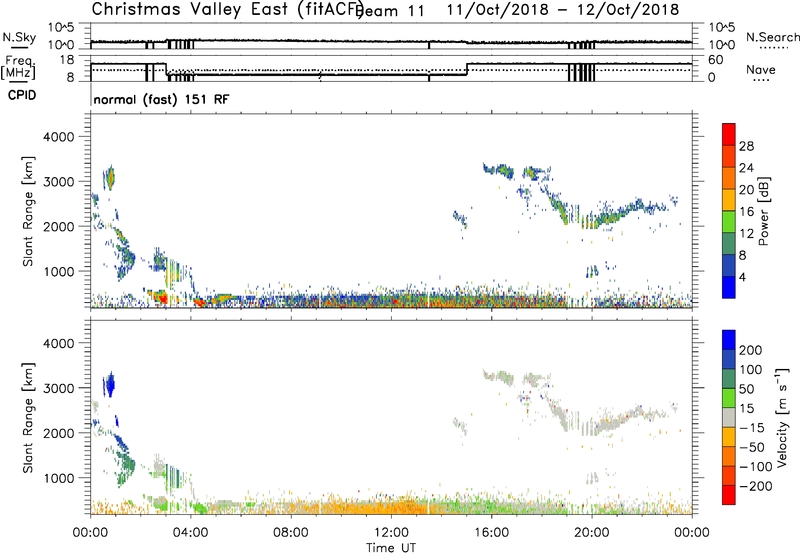The width and height of the screenshot is (800, 554).
Task: Click the '12' tick on Power colorbar
Action: [746, 234]
